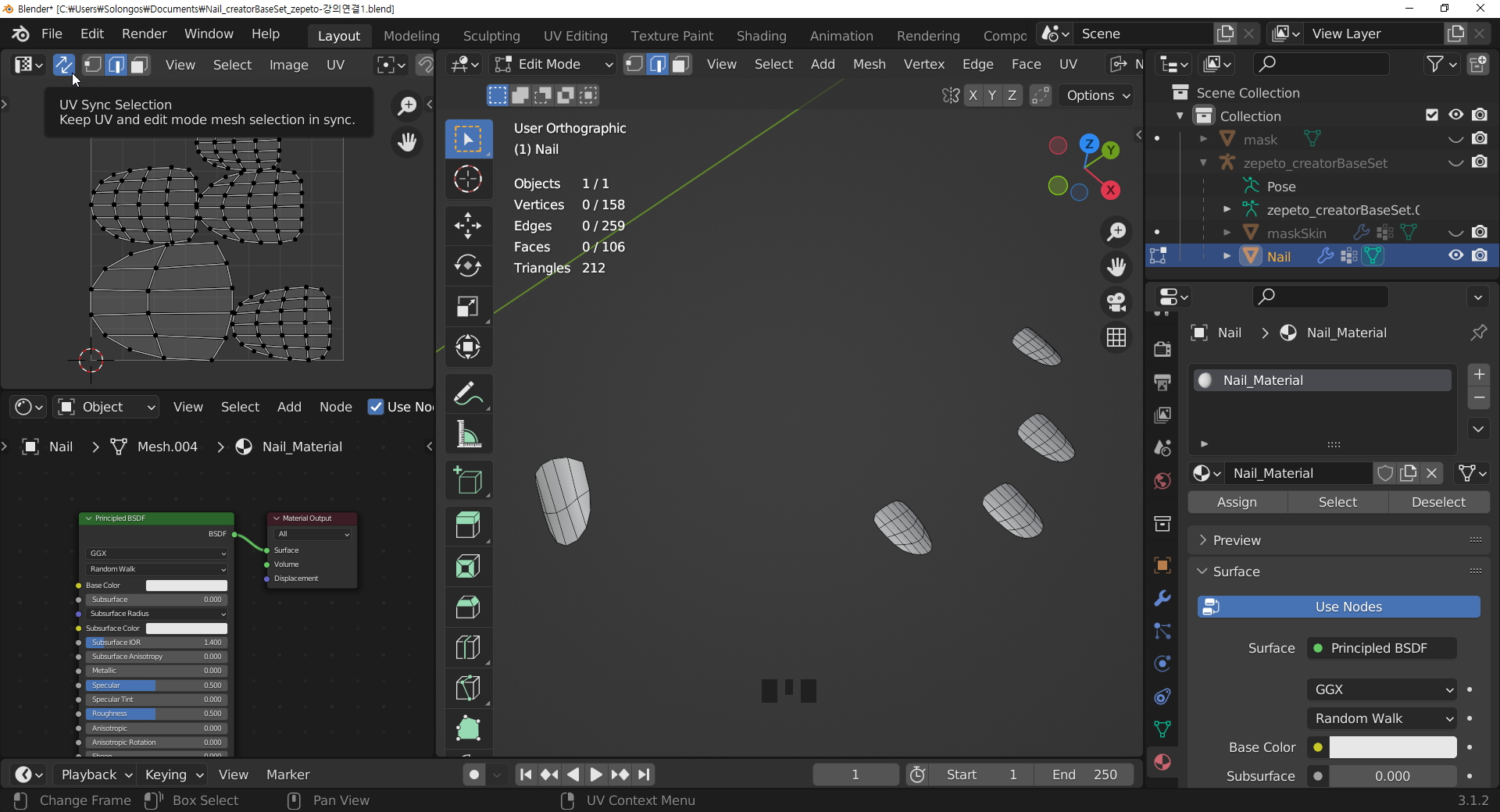Viewport: 1500px width, 812px height.
Task: Open the Mesh menu in viewport header
Action: [x=869, y=64]
